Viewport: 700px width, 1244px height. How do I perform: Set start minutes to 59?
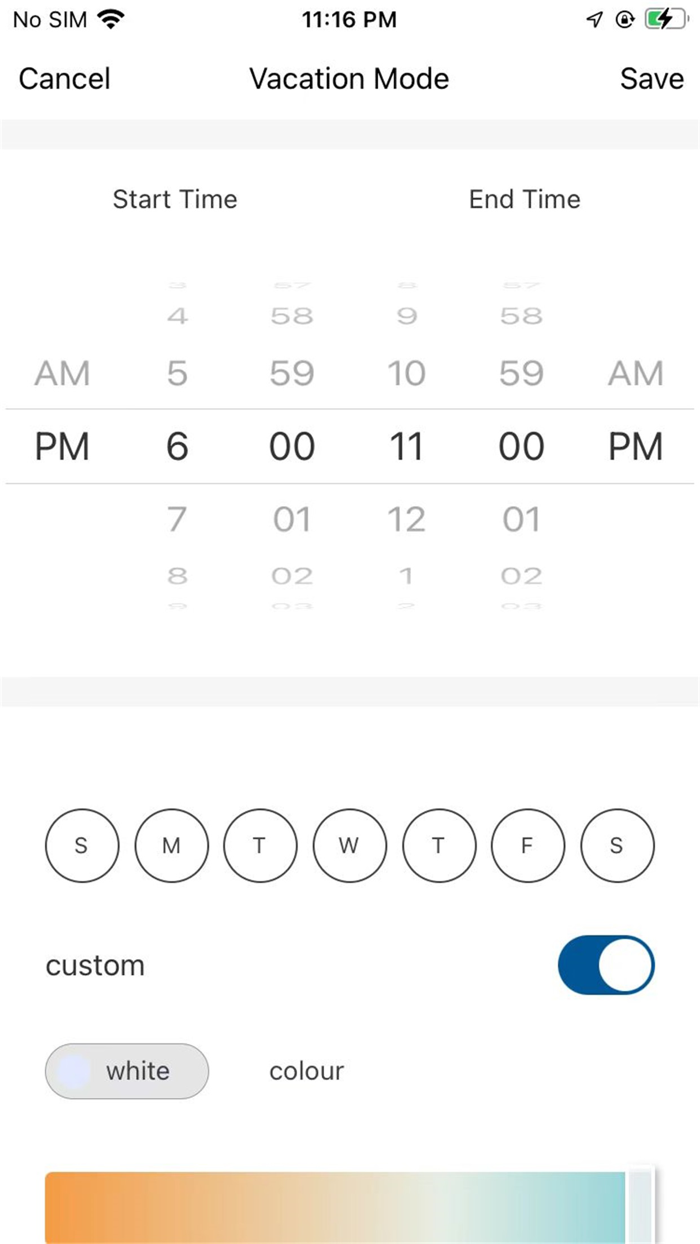point(291,373)
